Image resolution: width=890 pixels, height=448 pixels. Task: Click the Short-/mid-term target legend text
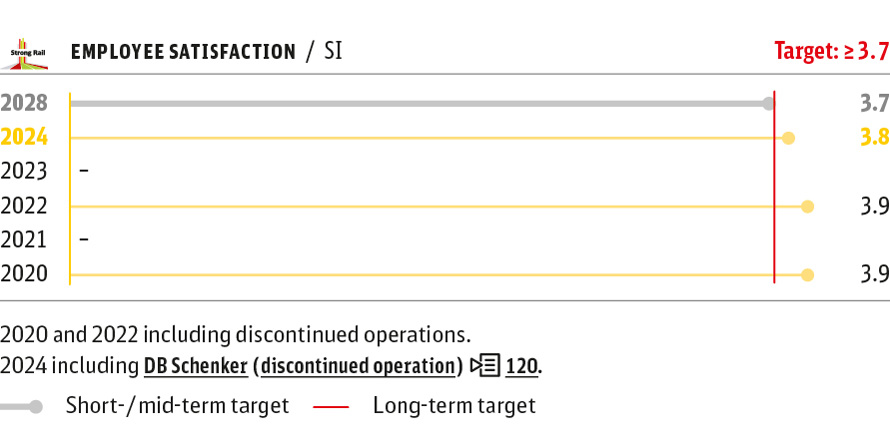(x=177, y=406)
